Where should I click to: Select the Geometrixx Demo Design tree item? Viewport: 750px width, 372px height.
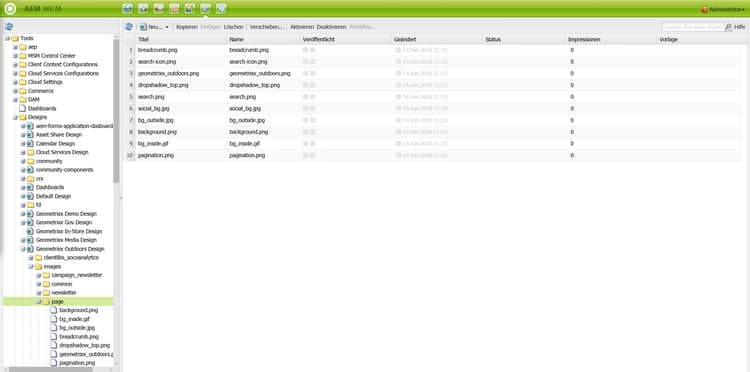click(66, 214)
